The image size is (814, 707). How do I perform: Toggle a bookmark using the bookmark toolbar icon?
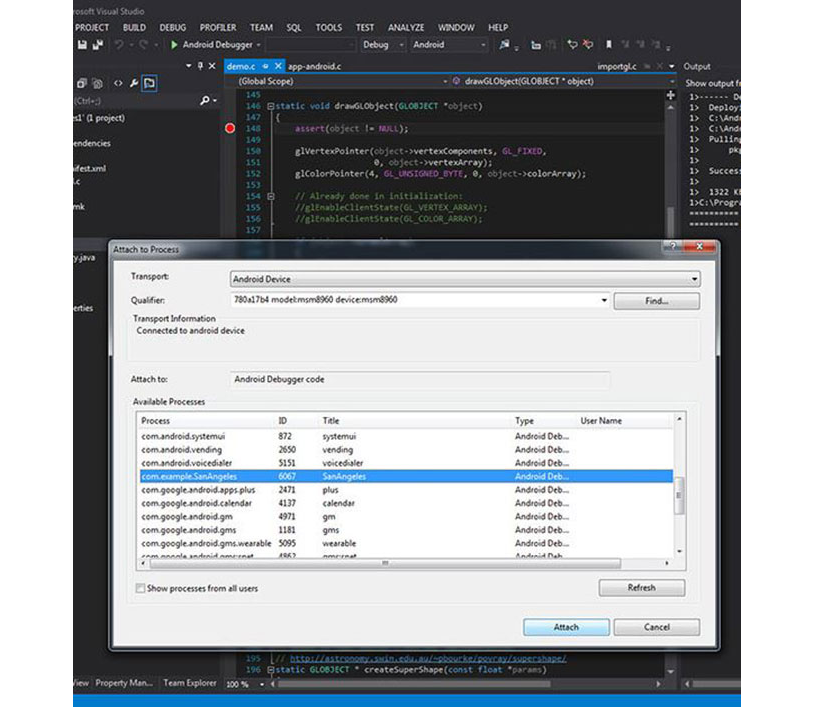[608, 45]
